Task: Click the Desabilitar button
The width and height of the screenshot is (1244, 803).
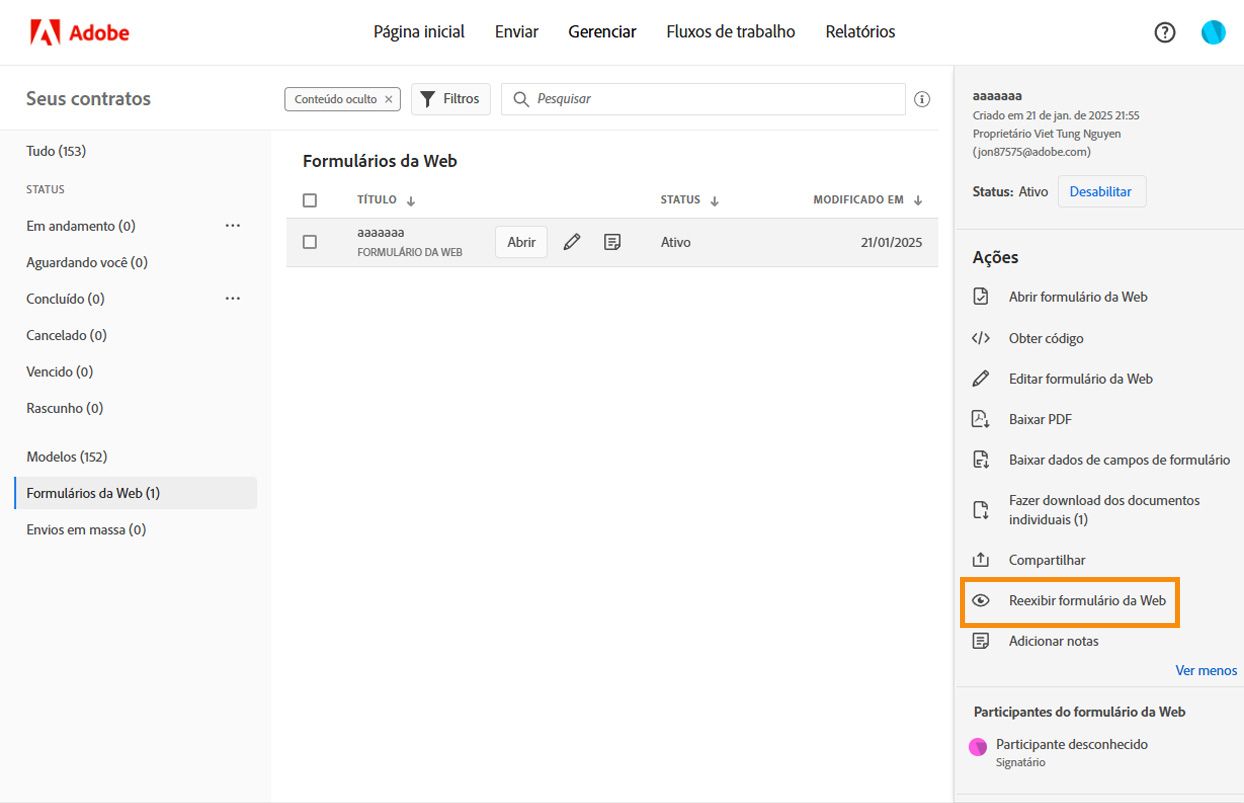Action: tap(1101, 191)
